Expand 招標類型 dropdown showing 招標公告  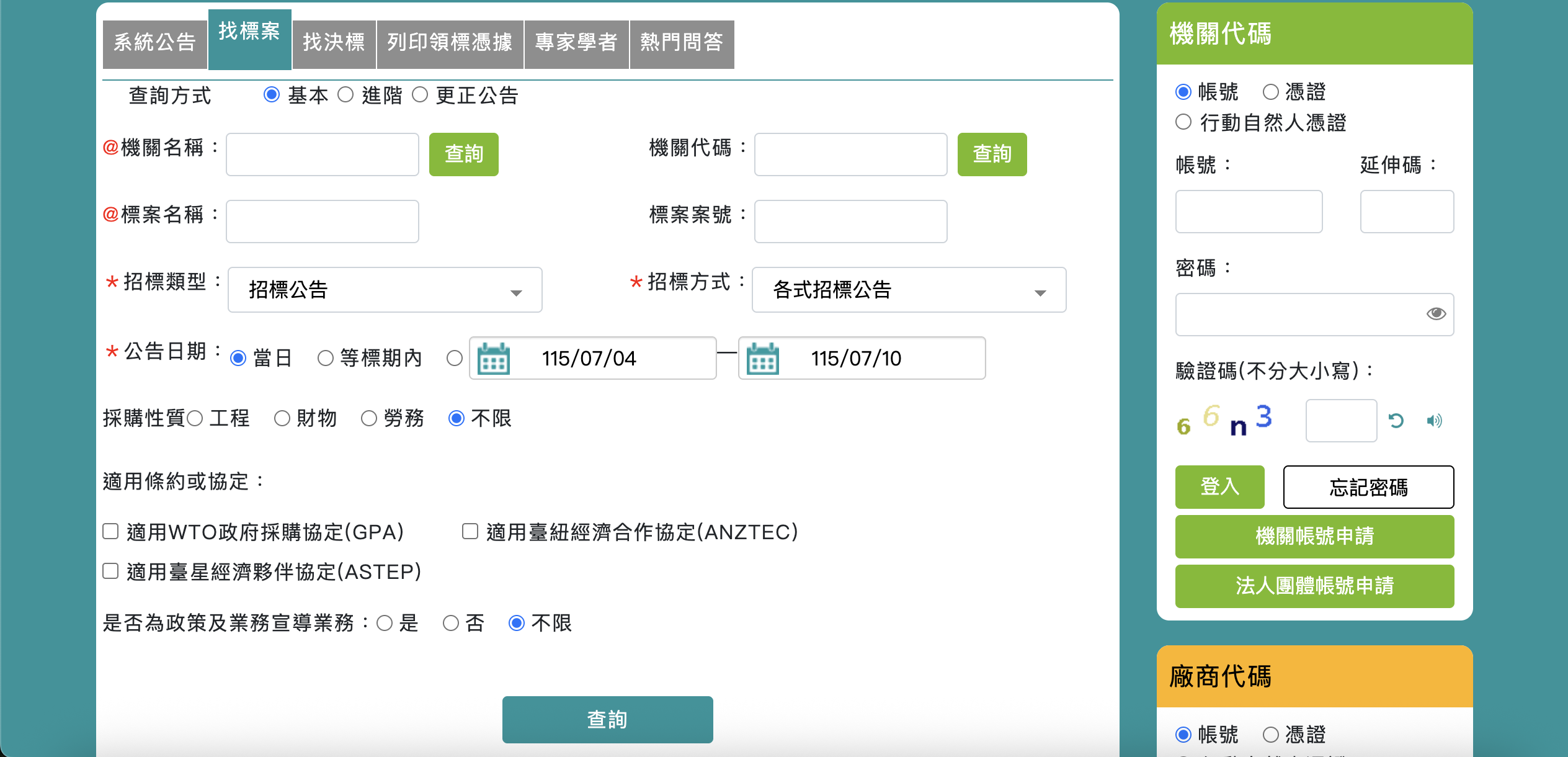pos(385,290)
